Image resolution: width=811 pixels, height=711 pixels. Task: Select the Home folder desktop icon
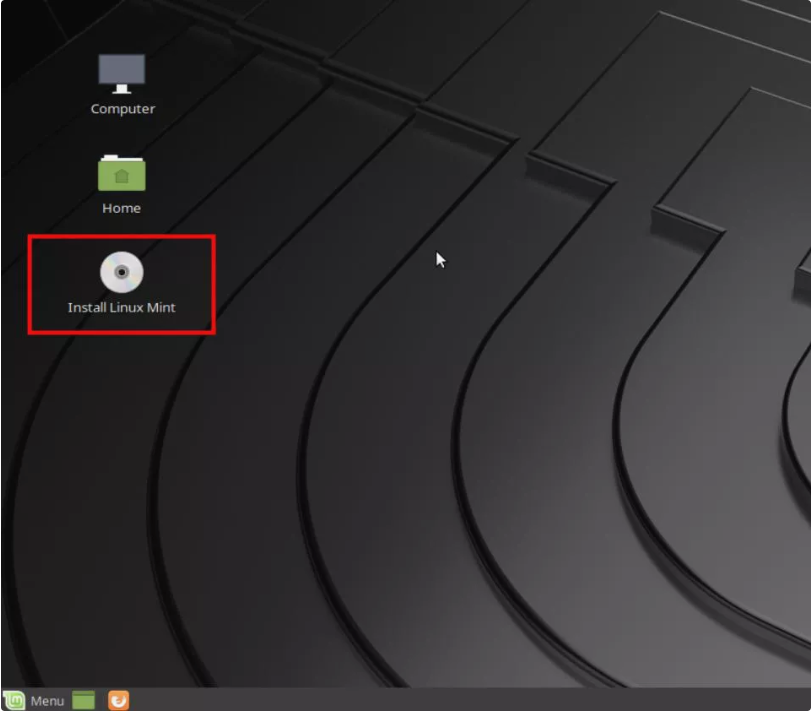[122, 173]
